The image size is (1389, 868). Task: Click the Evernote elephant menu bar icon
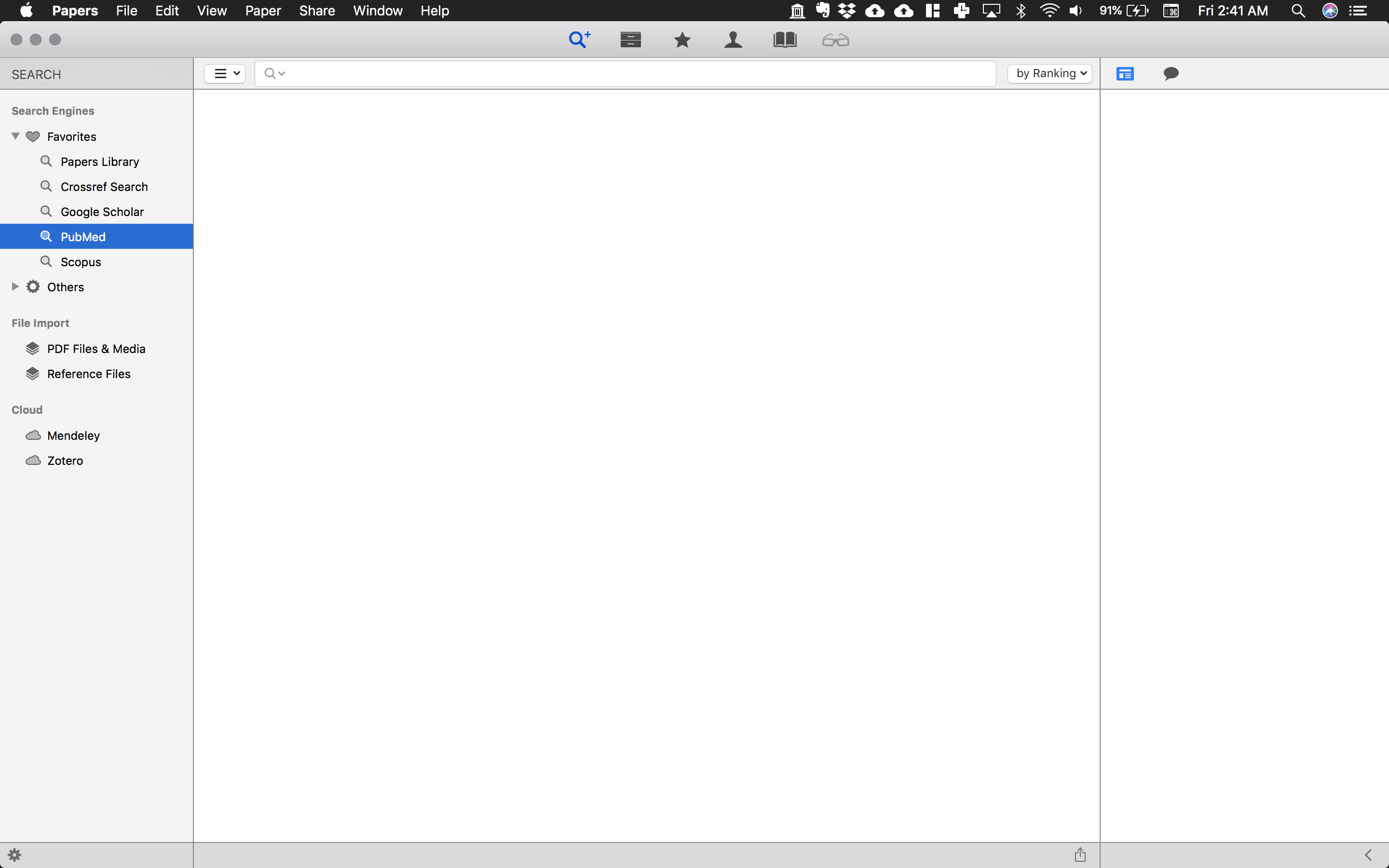[822, 10]
